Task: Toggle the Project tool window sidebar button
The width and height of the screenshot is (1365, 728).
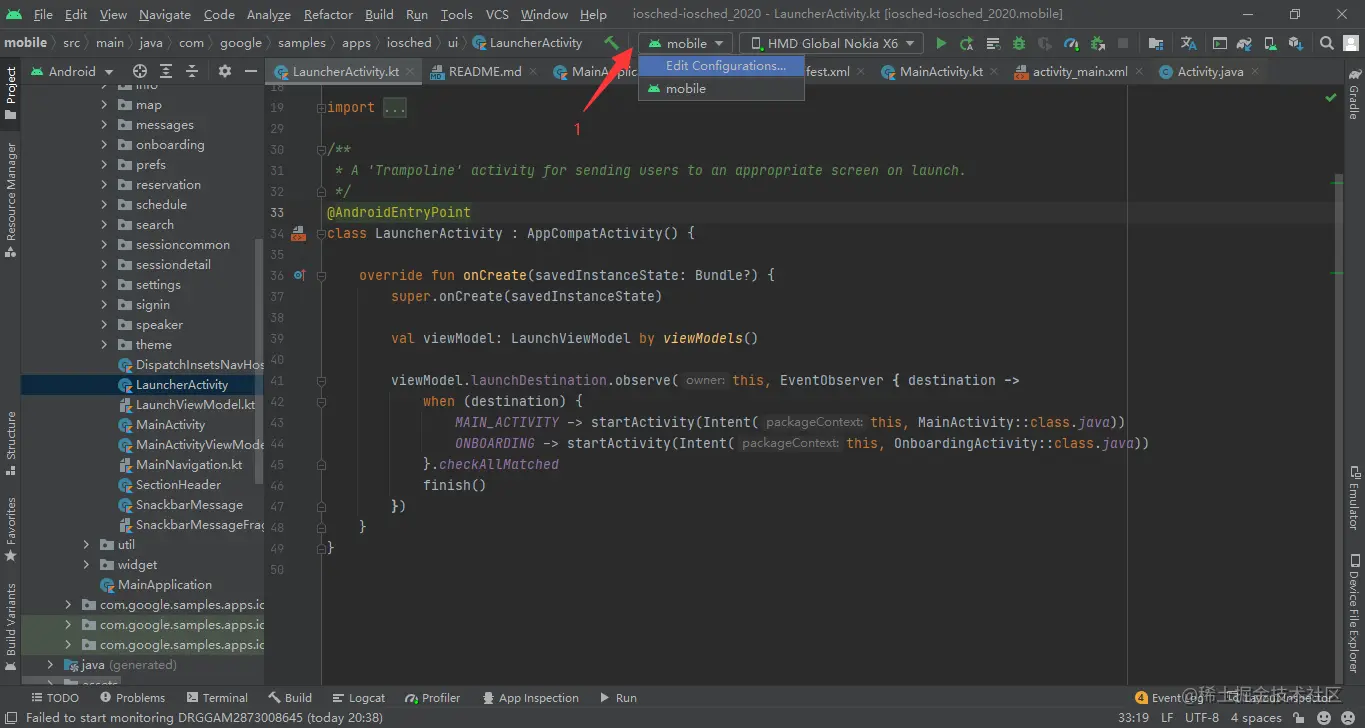Action: (x=11, y=93)
